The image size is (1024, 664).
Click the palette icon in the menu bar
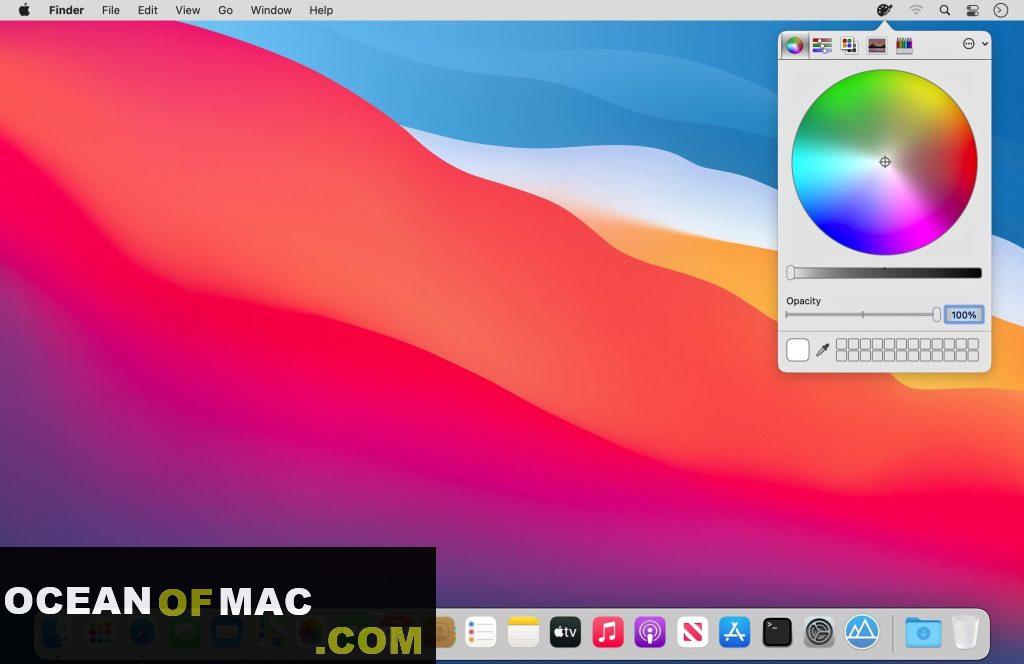click(884, 10)
